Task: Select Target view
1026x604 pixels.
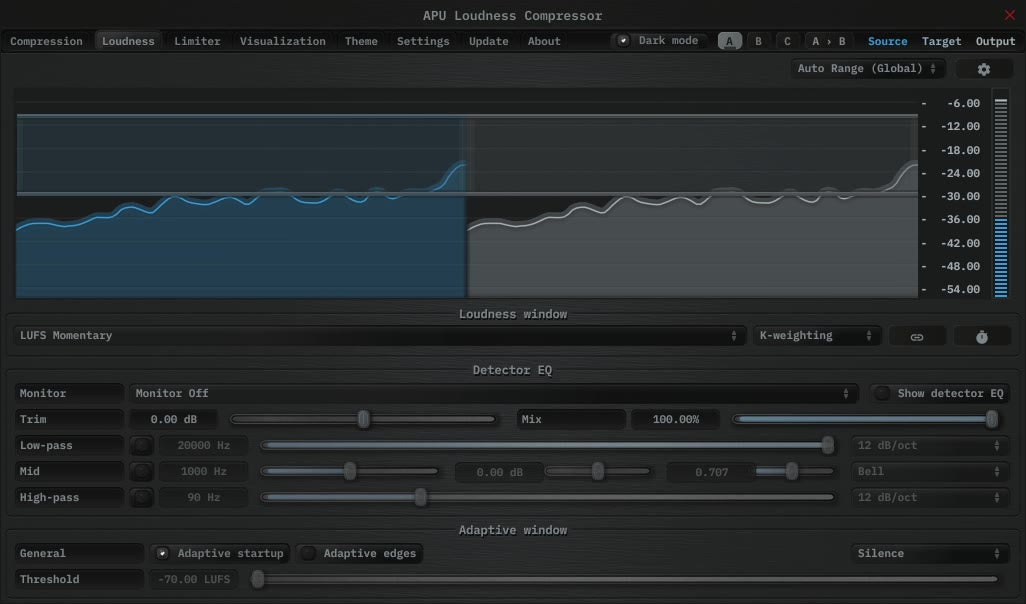Action: 942,41
